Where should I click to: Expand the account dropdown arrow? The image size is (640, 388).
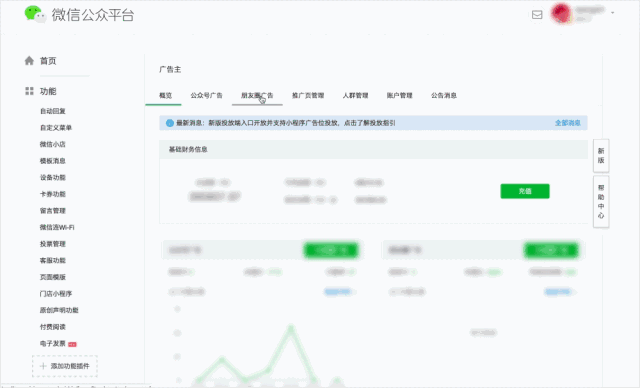coord(612,13)
